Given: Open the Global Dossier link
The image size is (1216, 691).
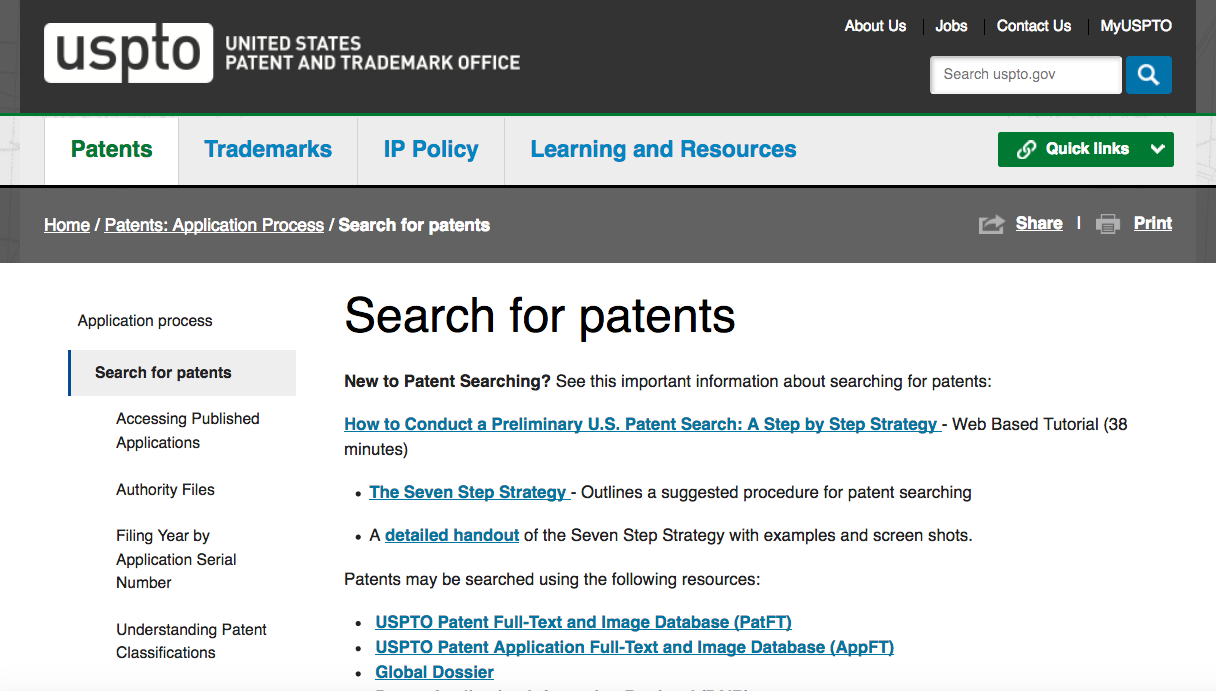Looking at the screenshot, I should tap(434, 672).
